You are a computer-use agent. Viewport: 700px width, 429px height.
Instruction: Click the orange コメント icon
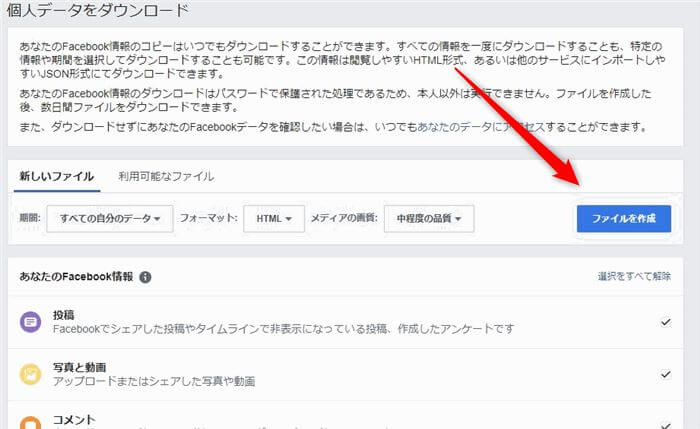(30, 423)
